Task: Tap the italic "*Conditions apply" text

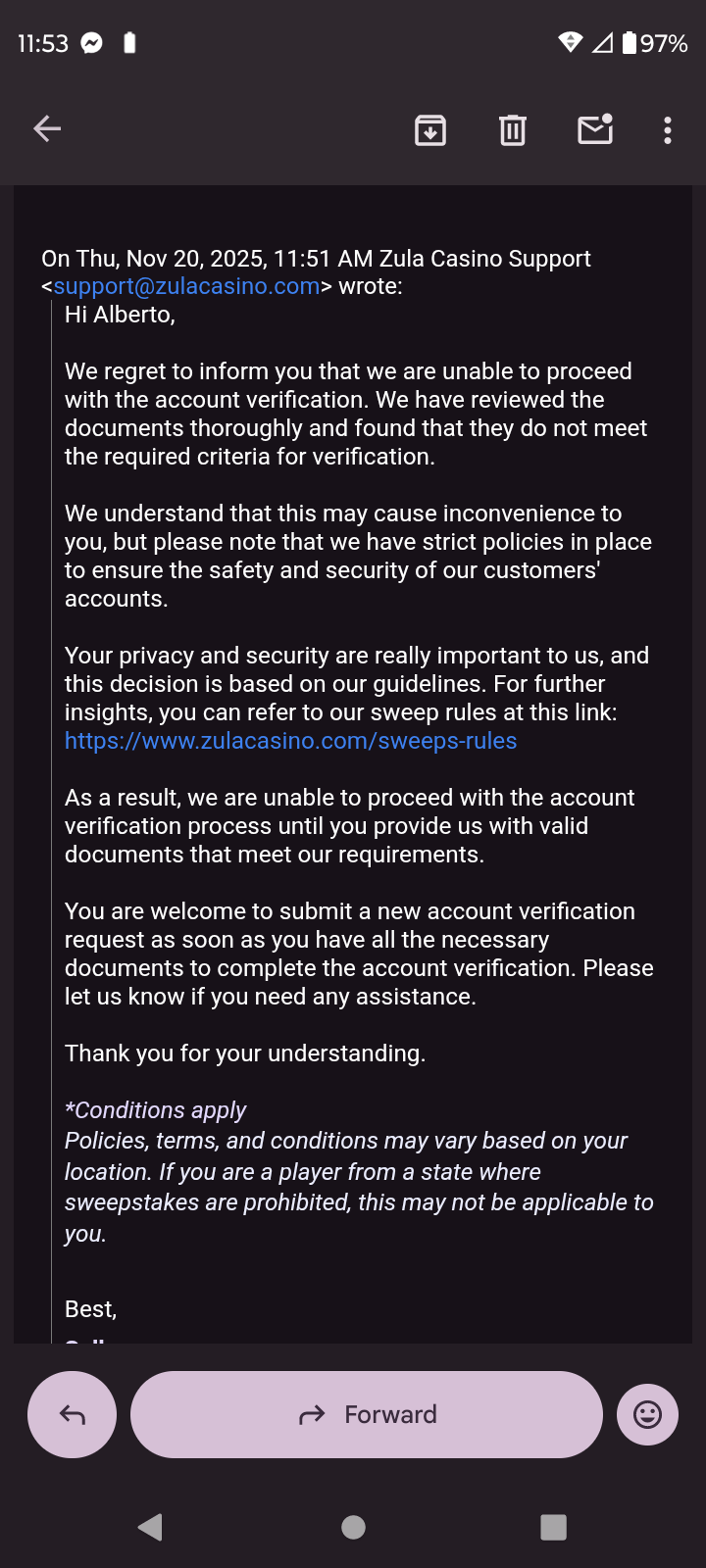Action: point(155,1110)
